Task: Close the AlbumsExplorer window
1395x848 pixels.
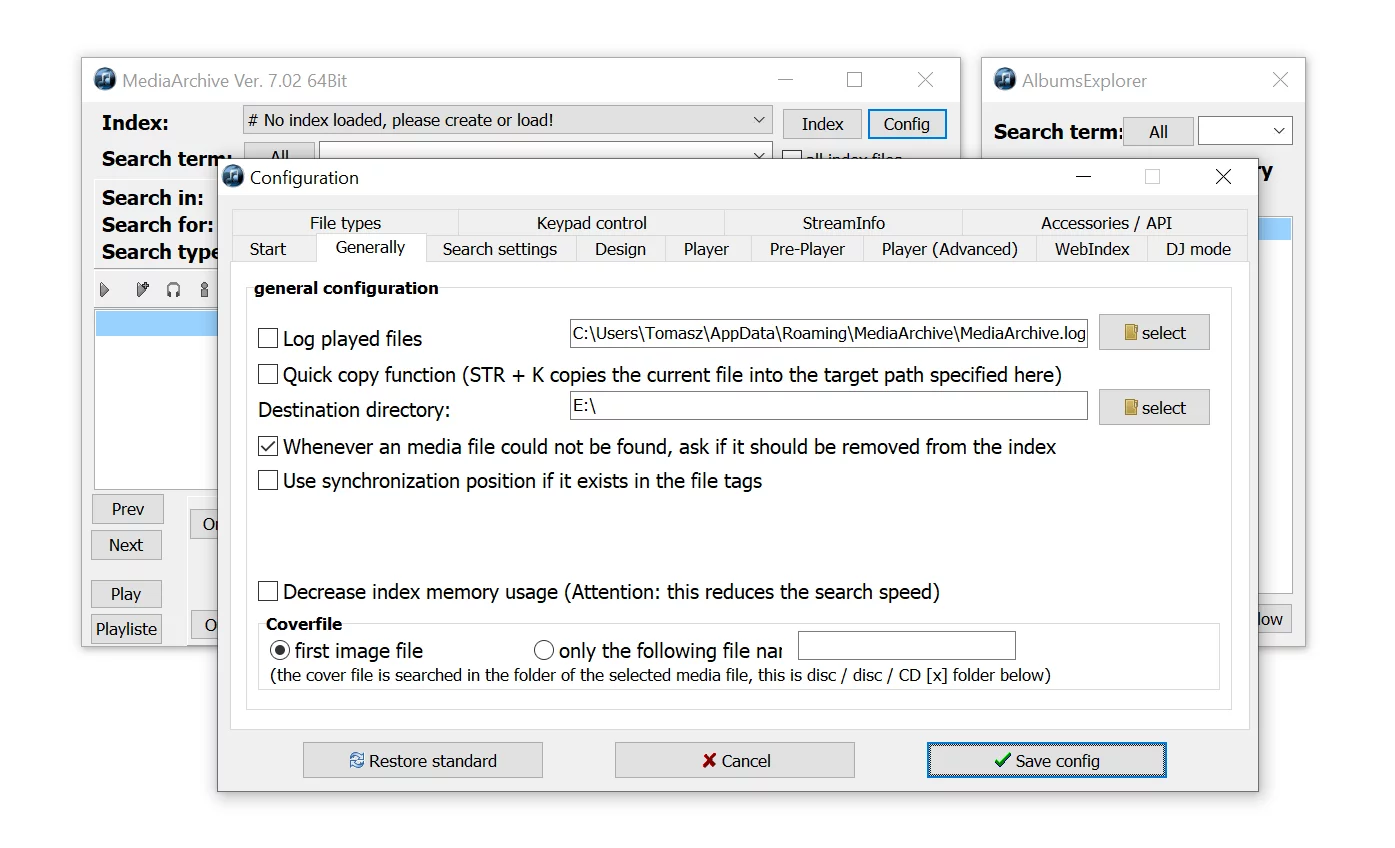Action: coord(1280,80)
